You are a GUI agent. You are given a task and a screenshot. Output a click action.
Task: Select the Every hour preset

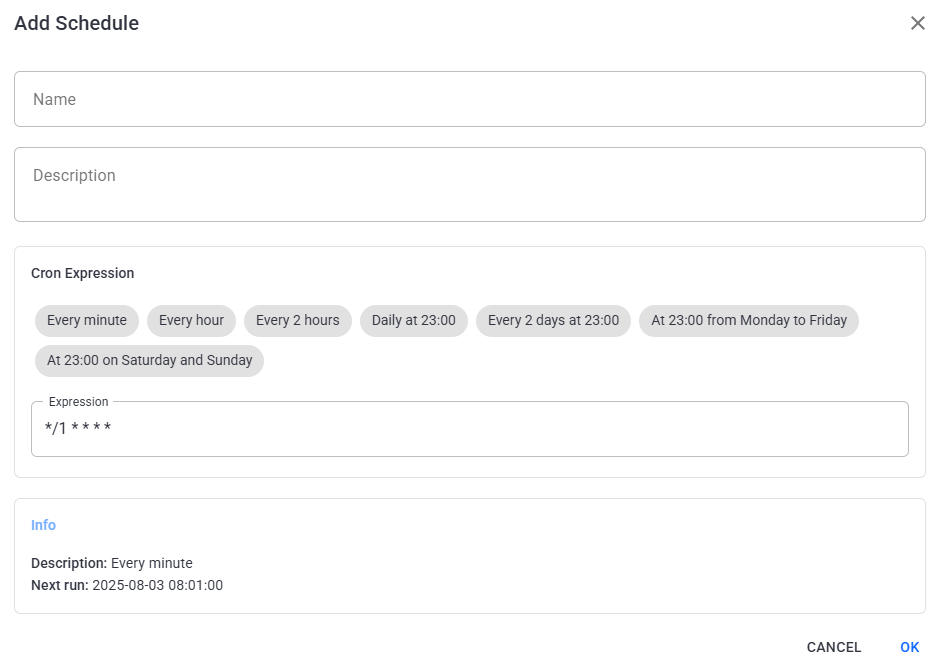191,321
